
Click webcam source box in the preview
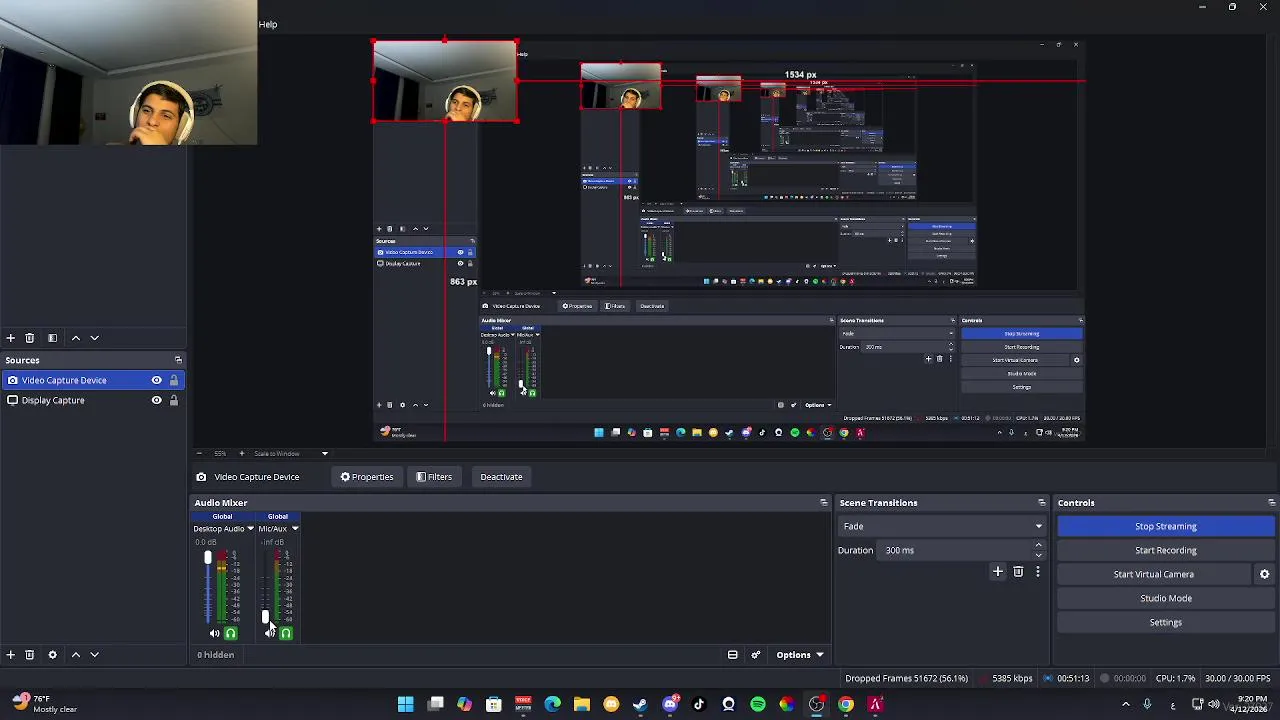(x=445, y=81)
